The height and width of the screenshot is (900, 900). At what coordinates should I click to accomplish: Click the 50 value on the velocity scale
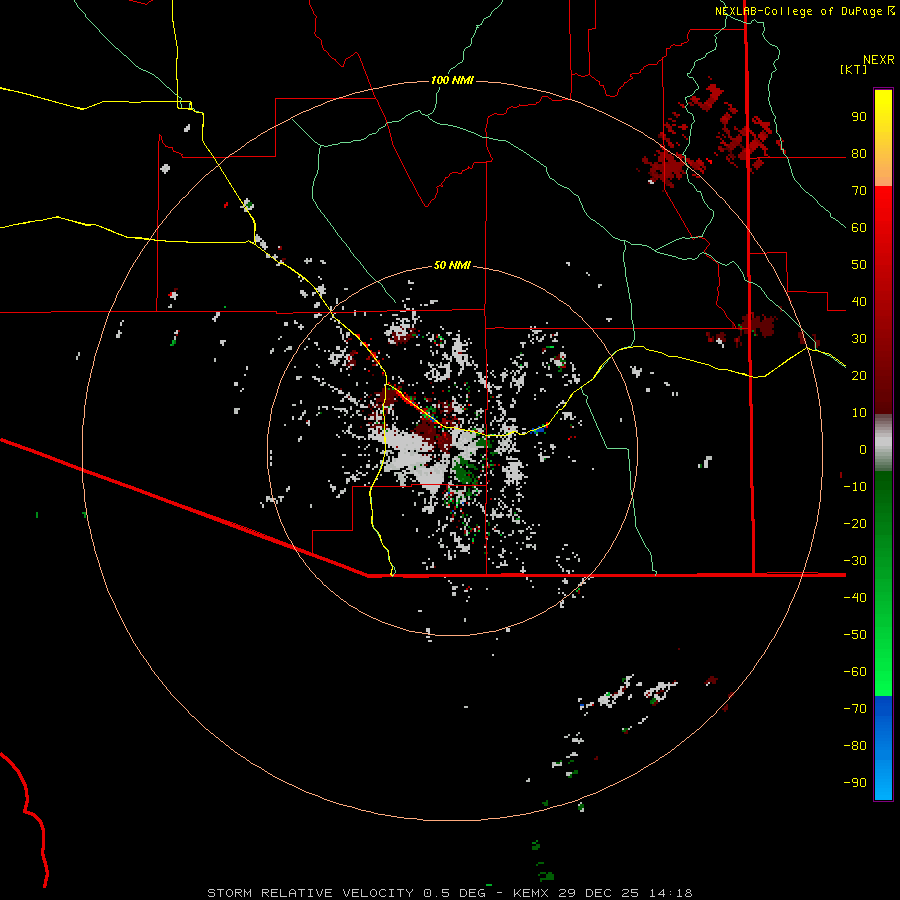[x=859, y=265]
